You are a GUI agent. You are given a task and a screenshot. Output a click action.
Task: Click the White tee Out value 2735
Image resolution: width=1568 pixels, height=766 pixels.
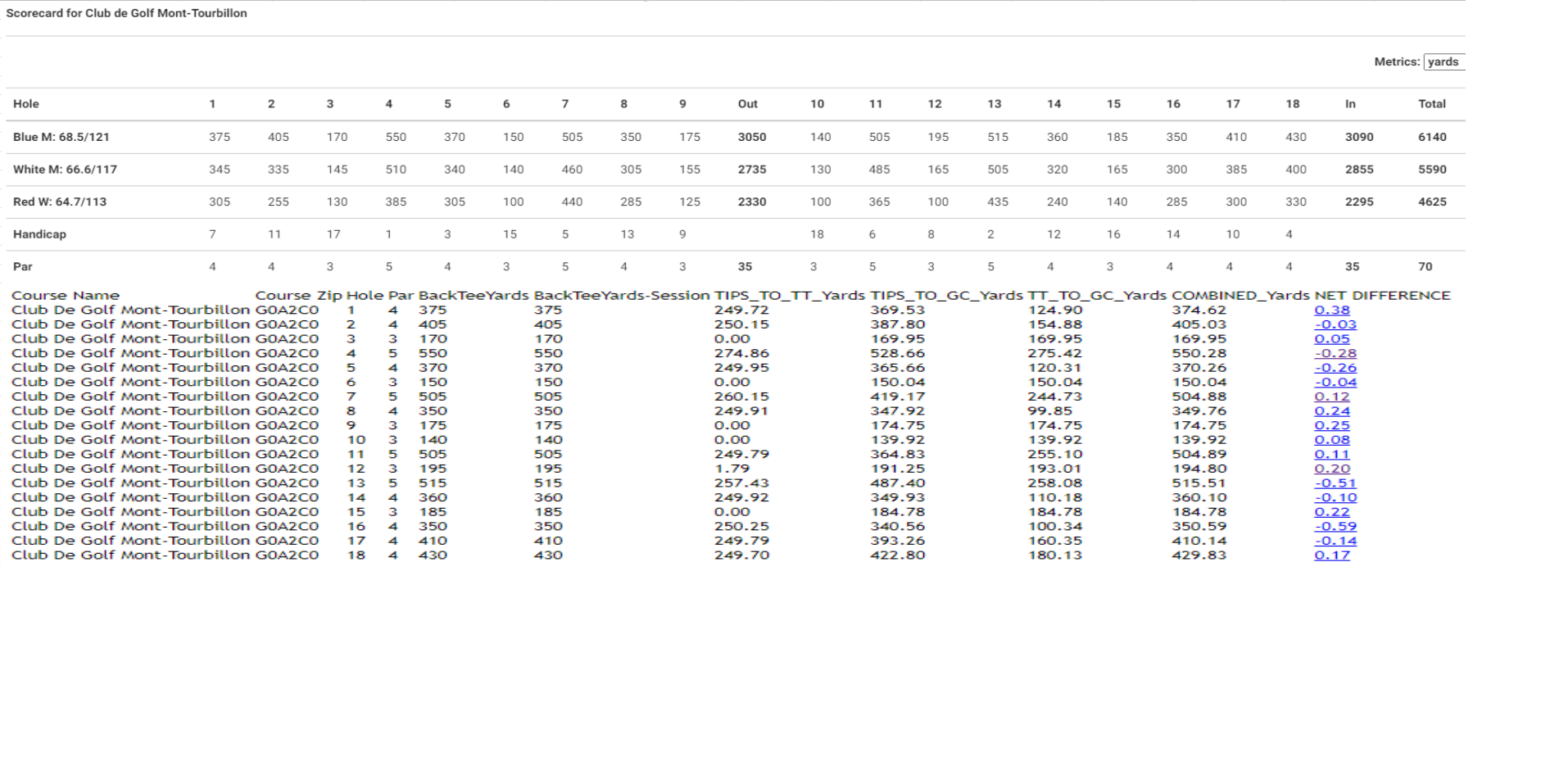[752, 170]
